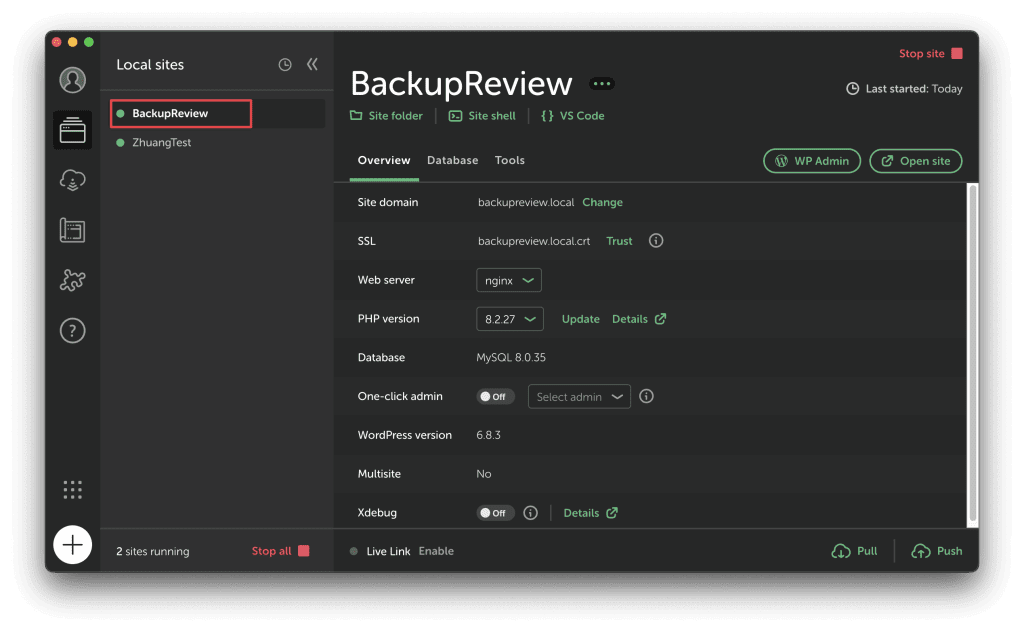Open the user account avatar icon
Image resolution: width=1024 pixels, height=632 pixels.
coord(72,80)
